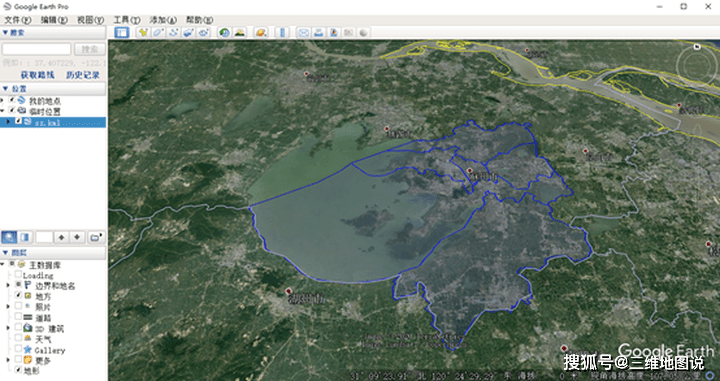Screen dimensions: 720x381
Task: Open the 编辑 menu
Action: click(x=54, y=20)
